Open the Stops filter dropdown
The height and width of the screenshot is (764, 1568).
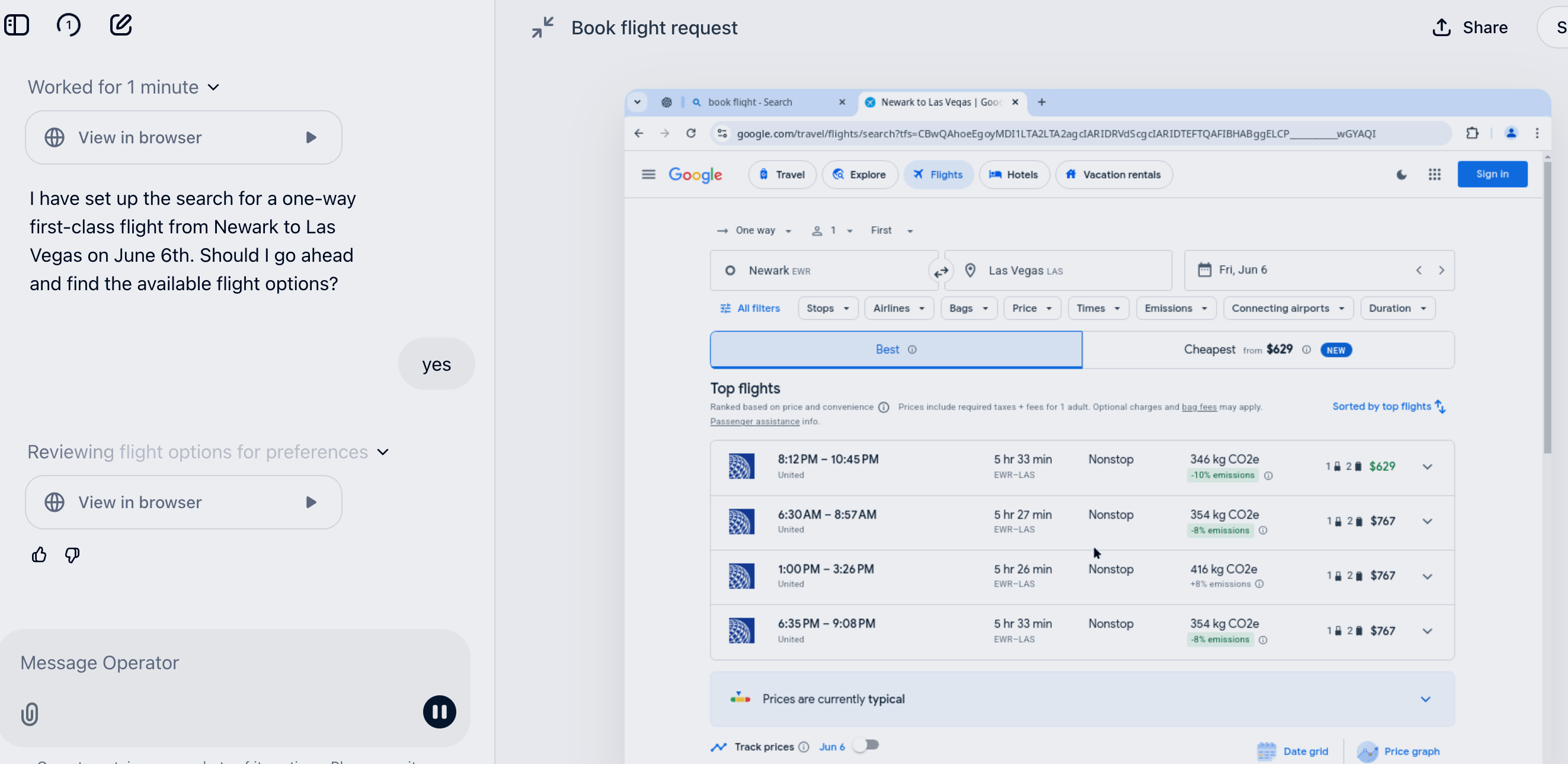coord(828,309)
